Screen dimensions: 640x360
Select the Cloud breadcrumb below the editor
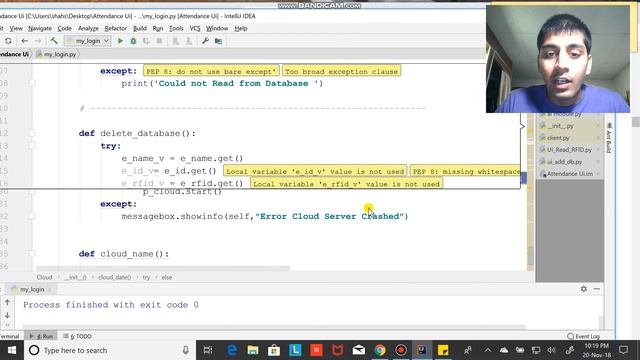click(x=44, y=277)
